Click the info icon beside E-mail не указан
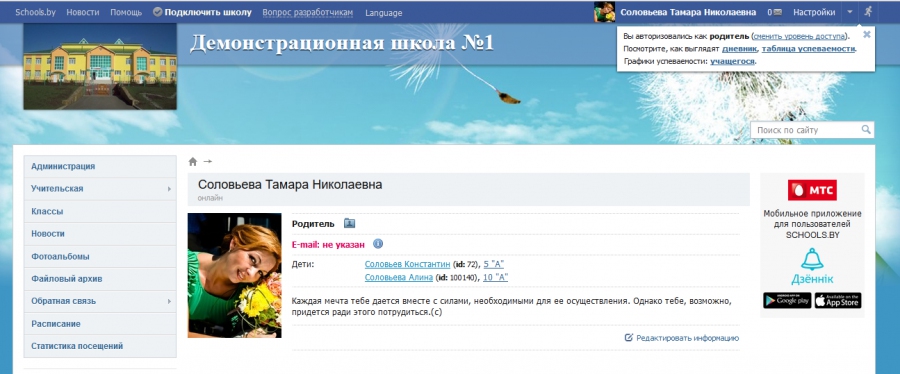Viewport: 900px width, 374px height. (x=378, y=244)
